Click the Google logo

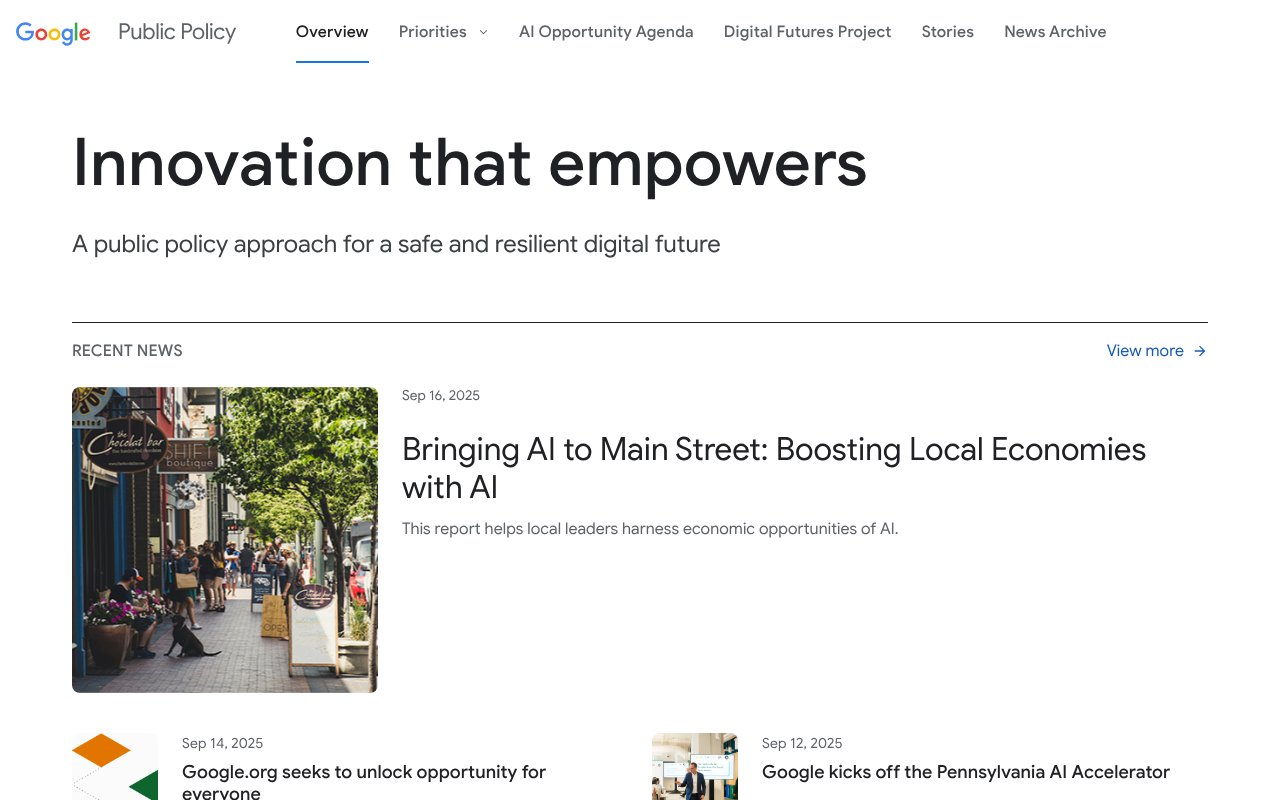[53, 32]
